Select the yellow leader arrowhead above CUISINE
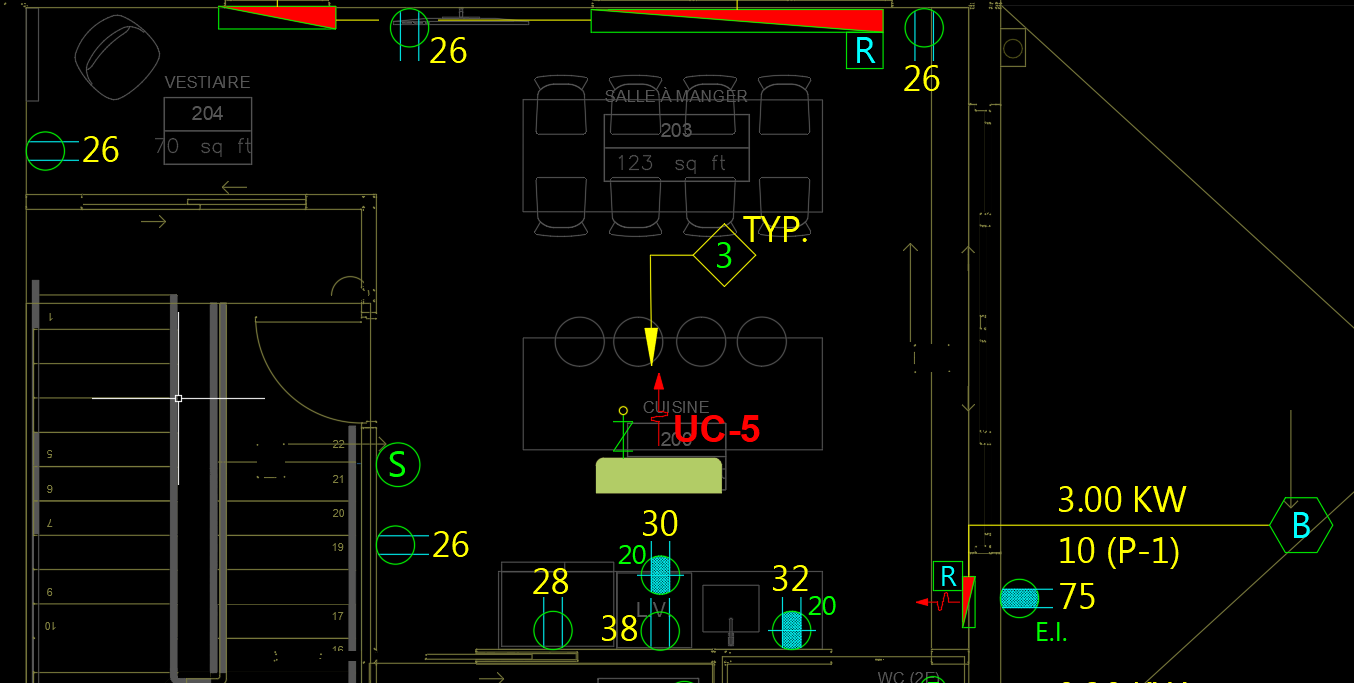 (x=651, y=347)
